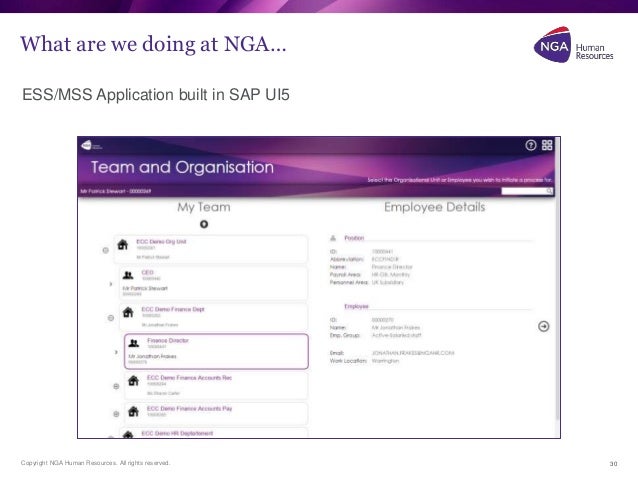The image size is (638, 479).
Task: Click the search magnifier icon
Action: pos(549,191)
